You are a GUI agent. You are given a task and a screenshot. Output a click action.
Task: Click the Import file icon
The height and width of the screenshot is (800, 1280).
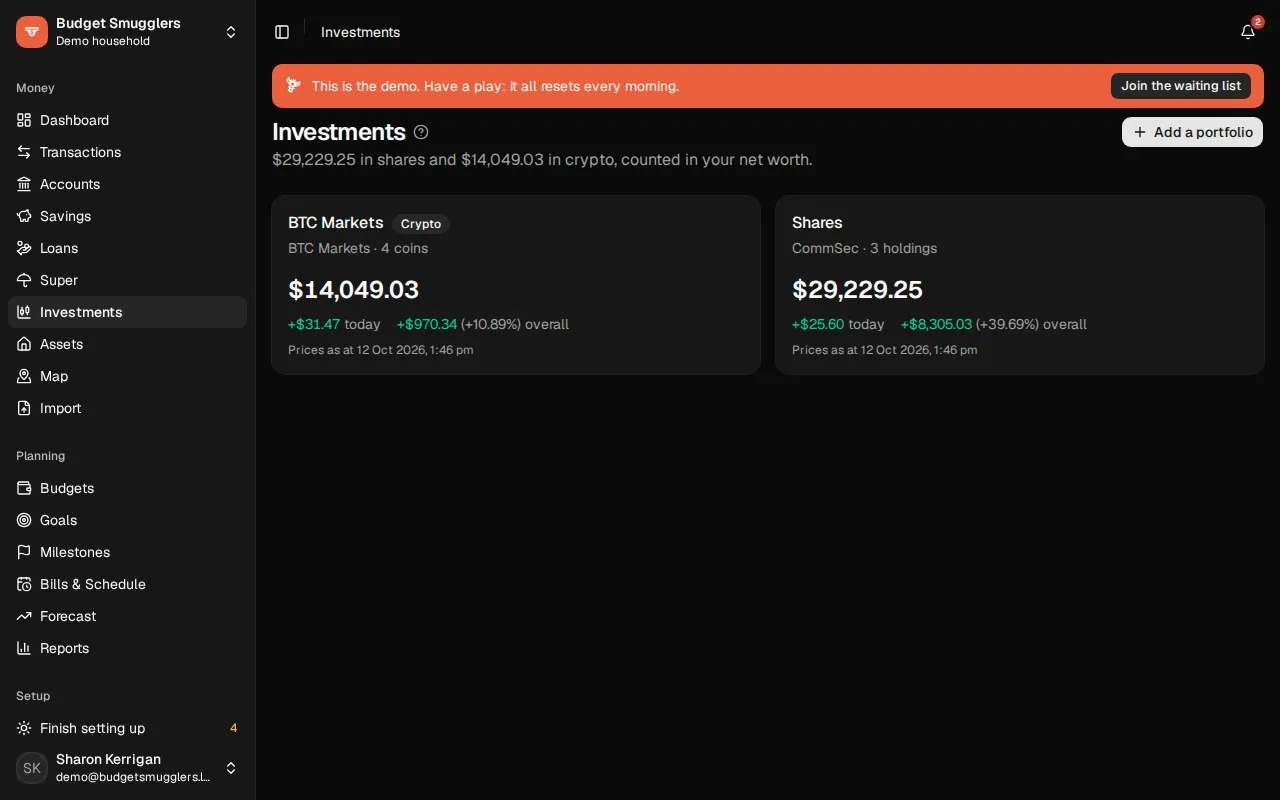tap(24, 408)
